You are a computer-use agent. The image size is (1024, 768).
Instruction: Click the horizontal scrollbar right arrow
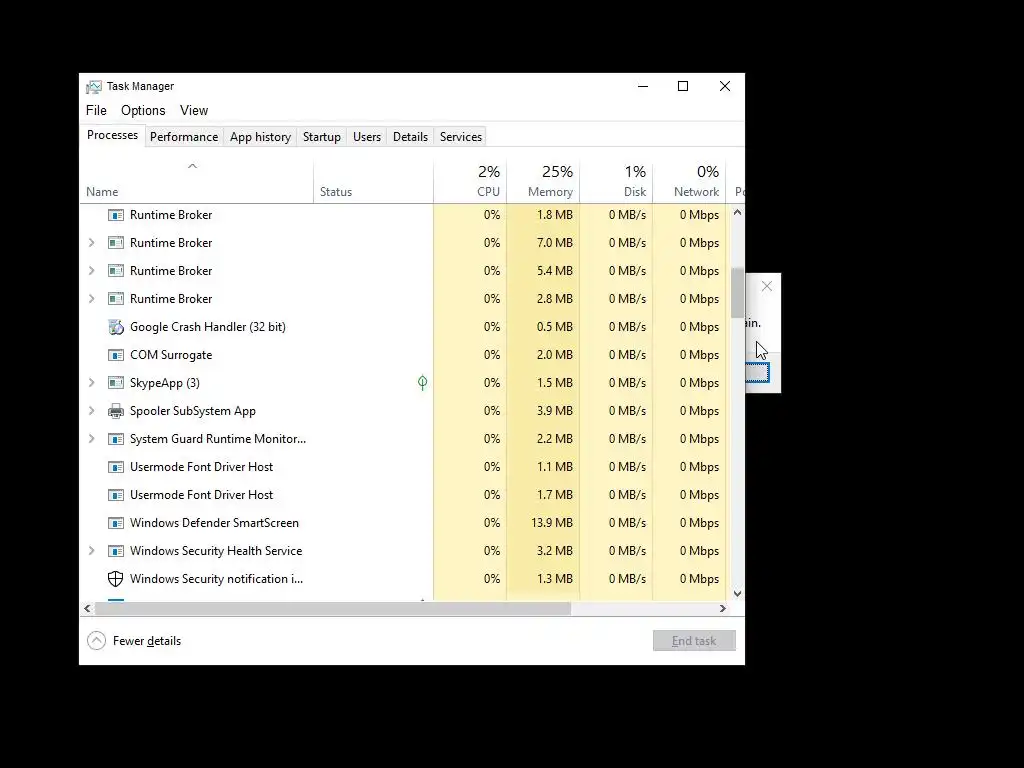click(x=722, y=609)
